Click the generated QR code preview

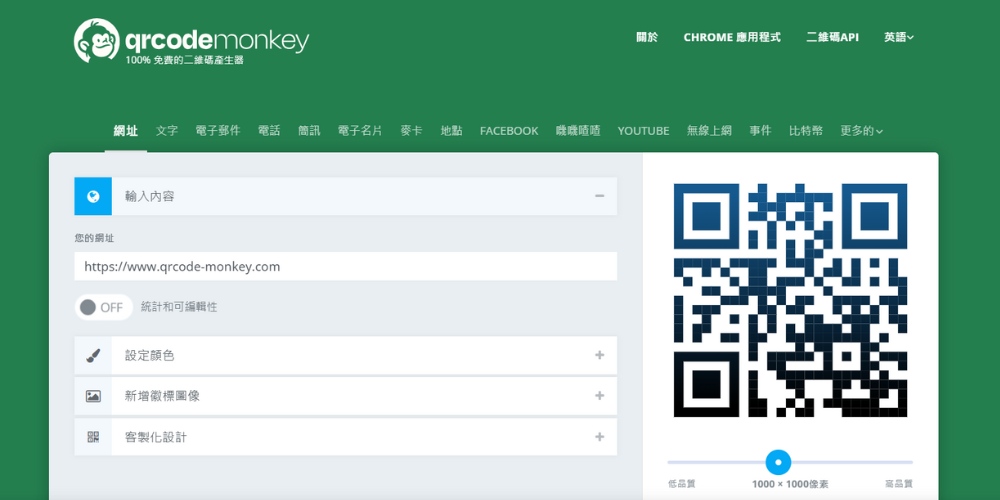(x=790, y=300)
